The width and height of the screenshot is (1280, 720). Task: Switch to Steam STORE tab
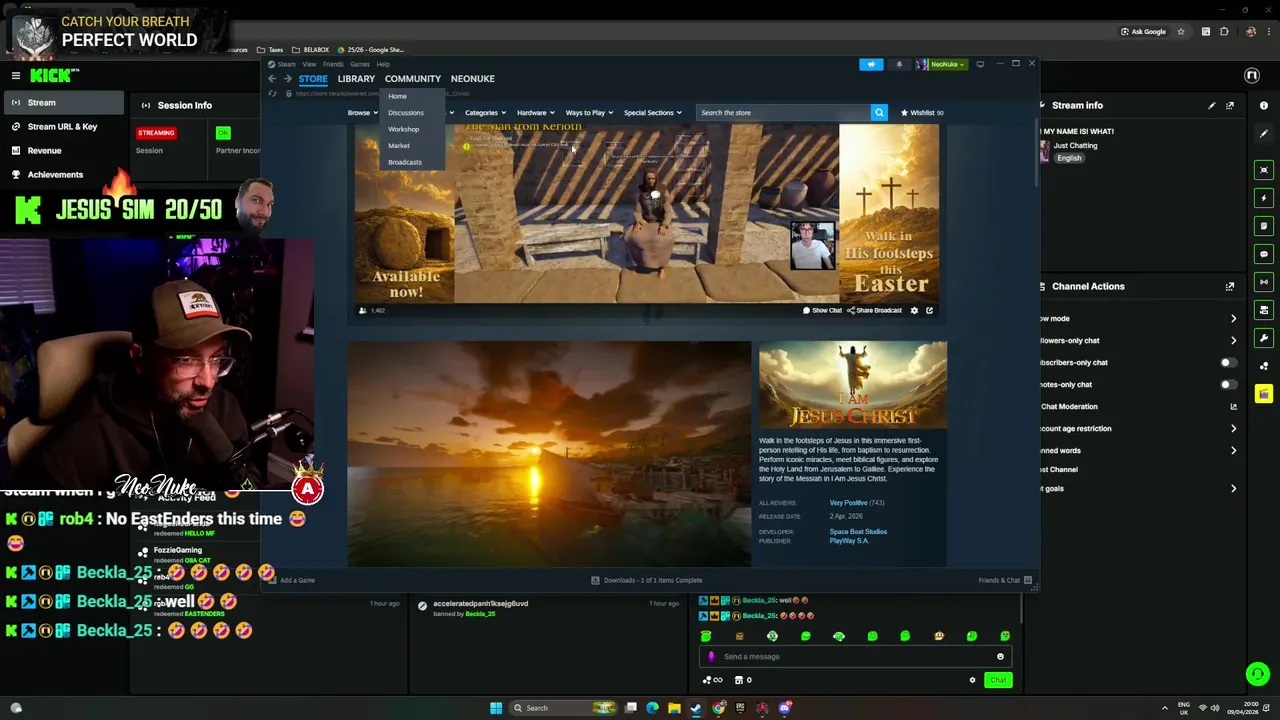point(313,79)
